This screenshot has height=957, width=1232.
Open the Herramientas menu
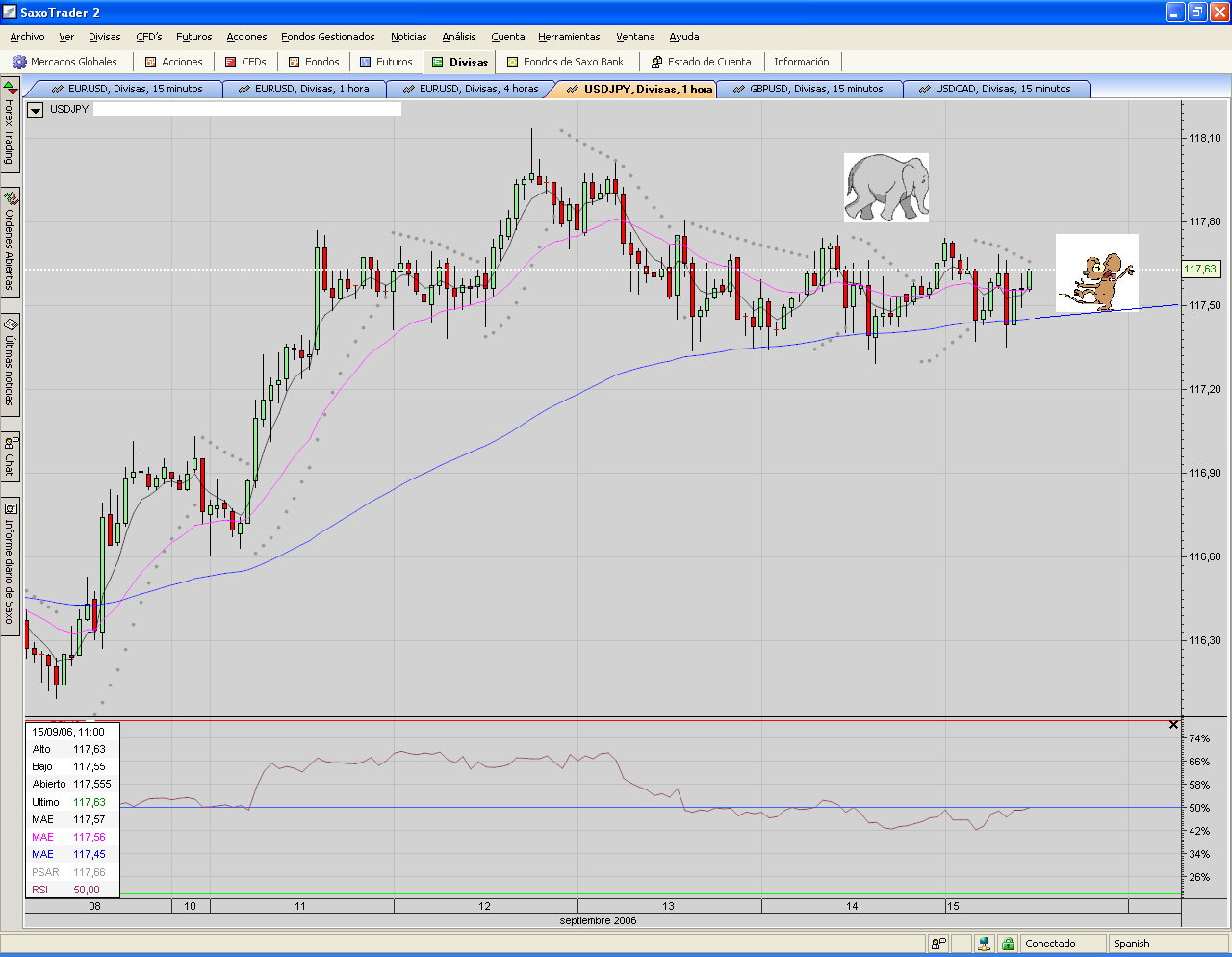[x=569, y=37]
